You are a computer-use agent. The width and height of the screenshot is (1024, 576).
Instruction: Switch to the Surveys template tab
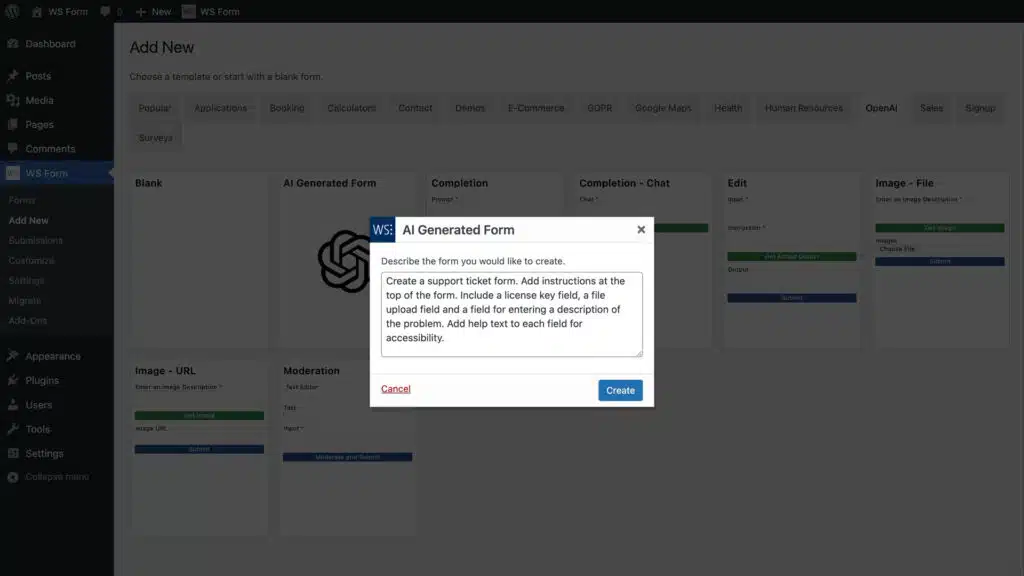pyautogui.click(x=155, y=138)
